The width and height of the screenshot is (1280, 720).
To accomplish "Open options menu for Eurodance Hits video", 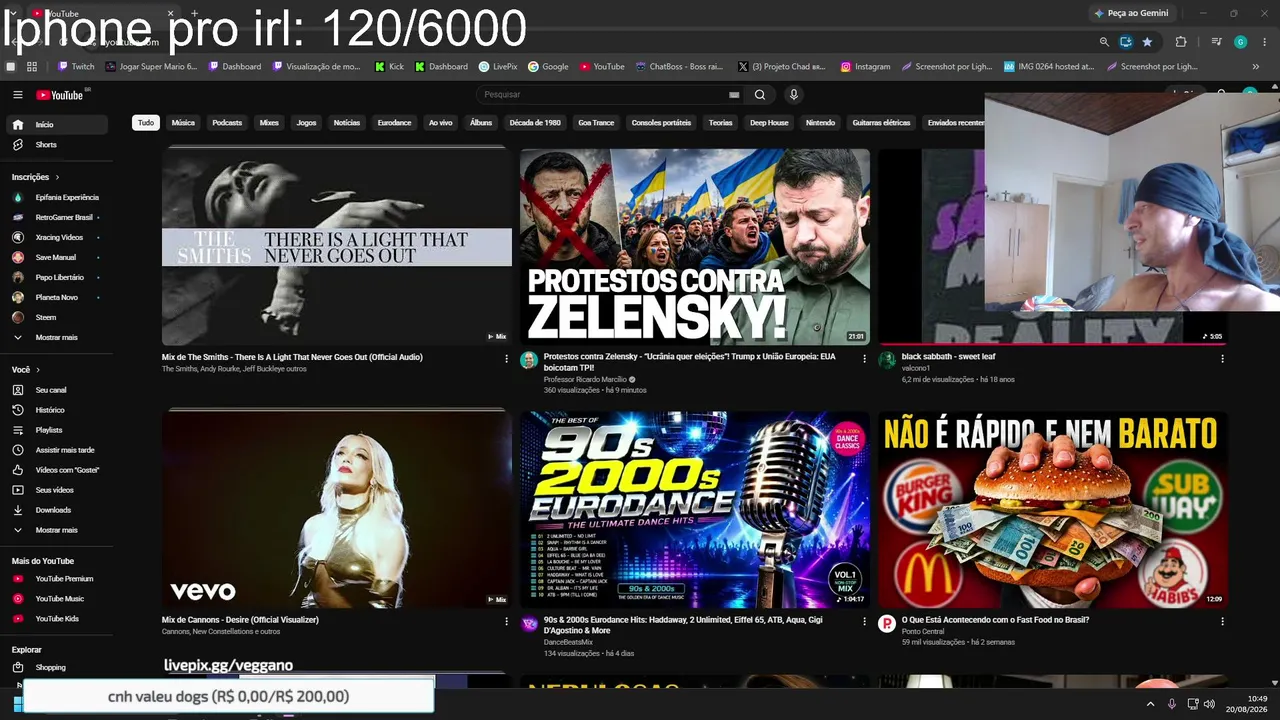I will tap(864, 621).
